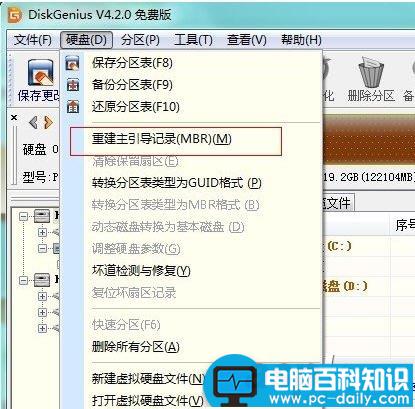The image size is (415, 409).
Task: Collapse the second disk tree node
Action: click(23, 280)
